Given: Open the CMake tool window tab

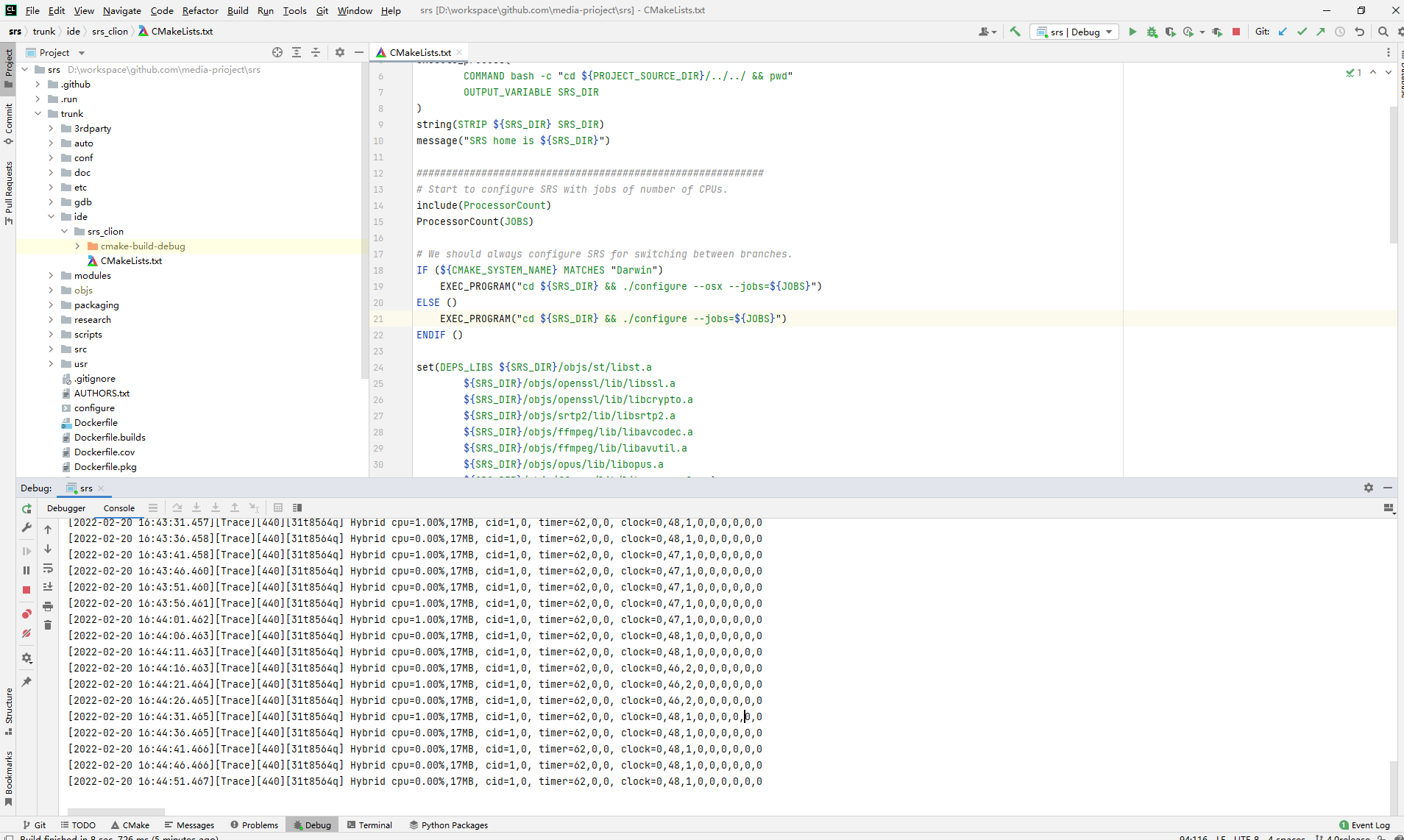Looking at the screenshot, I should (x=130, y=825).
